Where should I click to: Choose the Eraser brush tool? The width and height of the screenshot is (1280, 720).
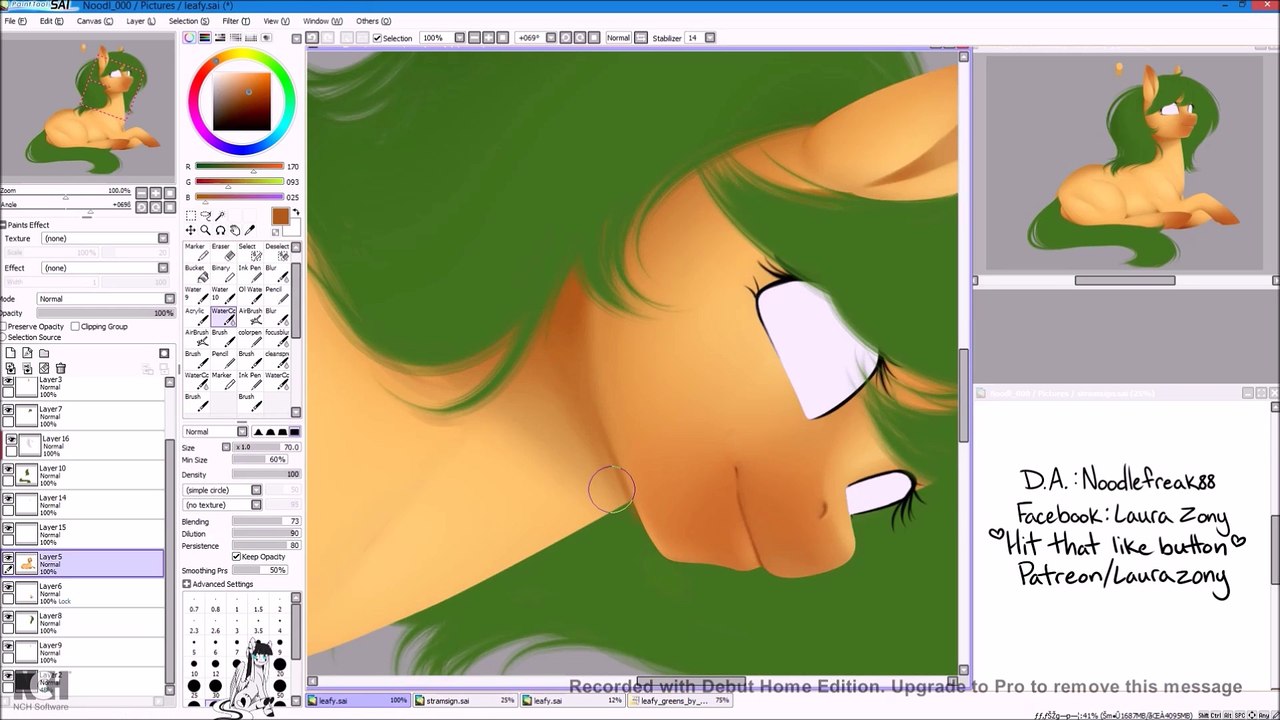pyautogui.click(x=221, y=252)
